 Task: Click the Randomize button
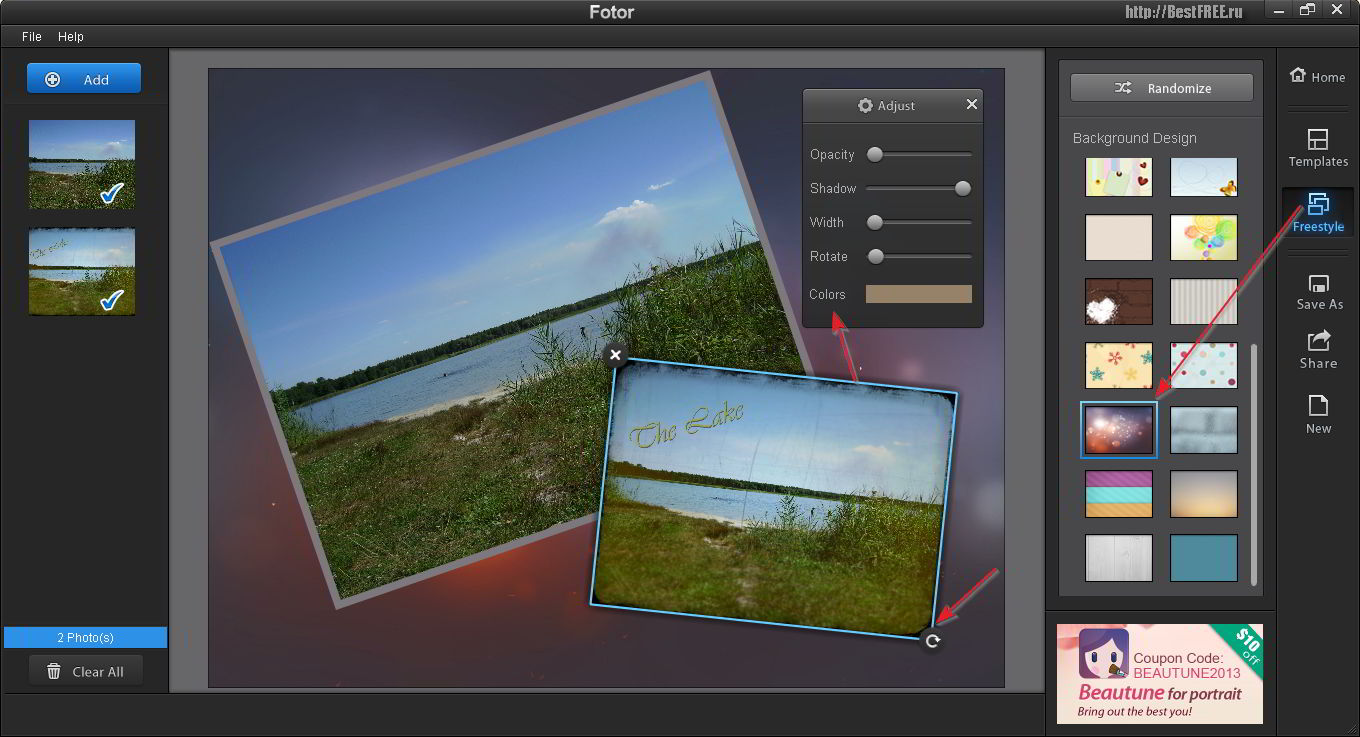1162,88
